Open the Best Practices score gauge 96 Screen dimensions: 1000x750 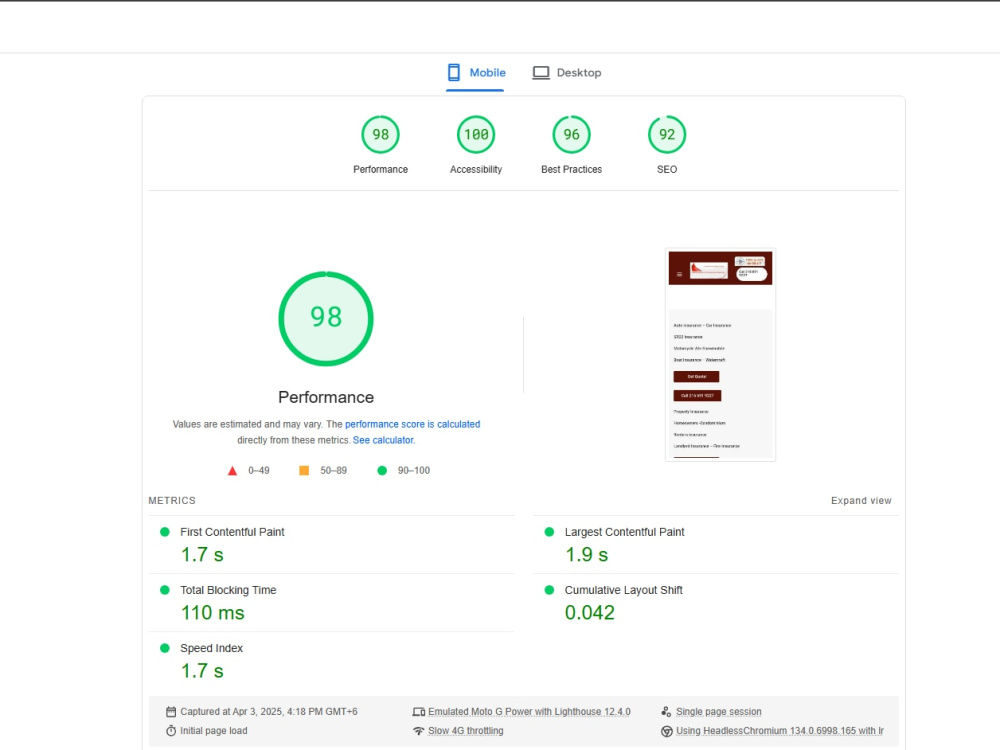(x=571, y=135)
